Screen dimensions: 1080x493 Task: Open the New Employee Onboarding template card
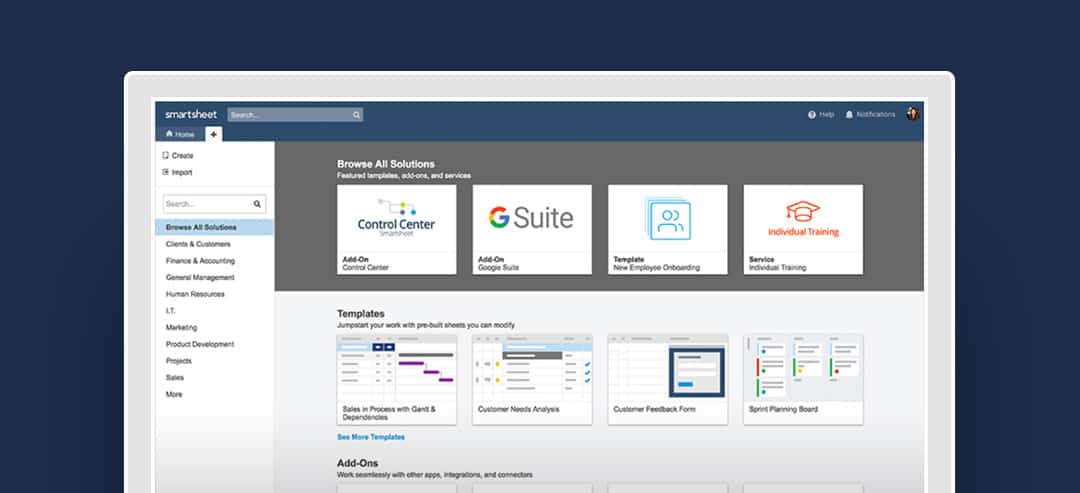[667, 229]
